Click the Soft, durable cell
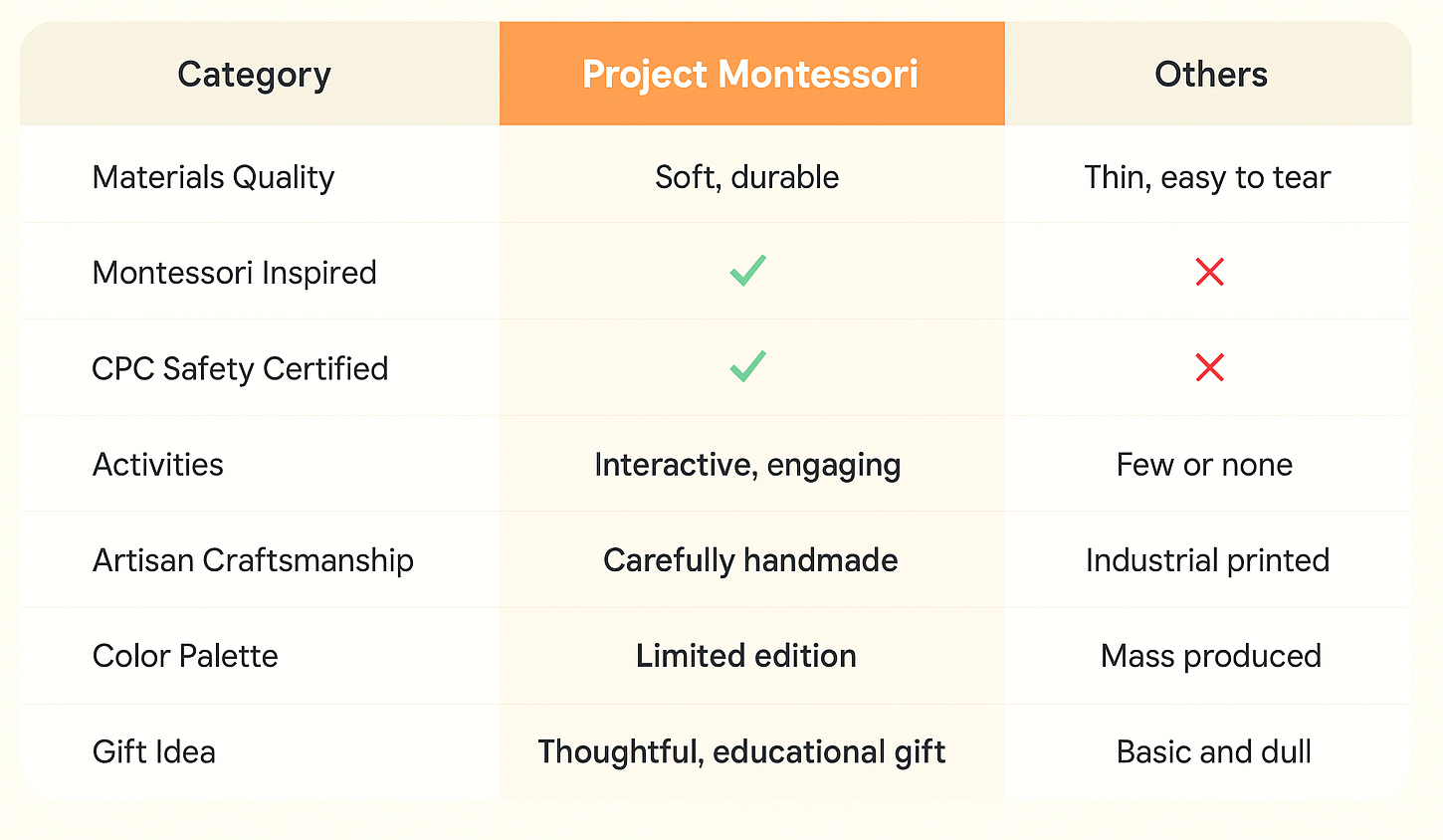This screenshot has height=840, width=1443. tap(746, 177)
